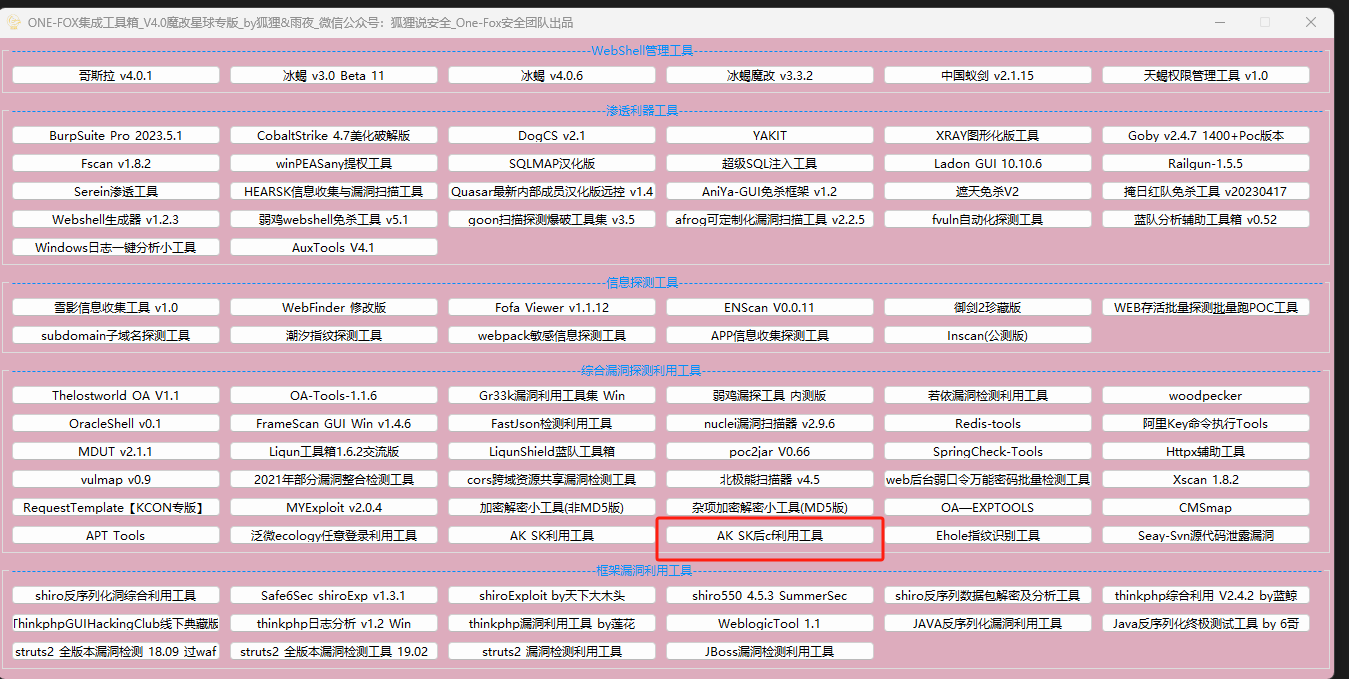
Task: Start poc2jar V0.66
Action: (770, 451)
